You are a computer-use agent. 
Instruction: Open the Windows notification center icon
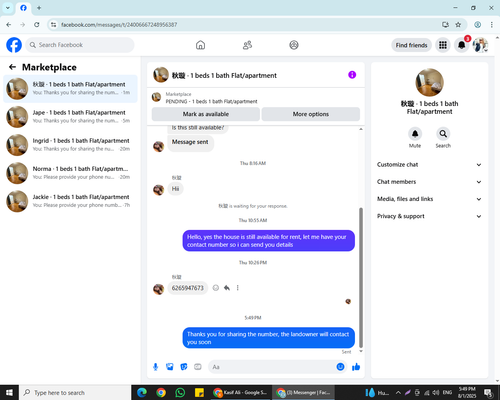pyautogui.click(x=489, y=393)
